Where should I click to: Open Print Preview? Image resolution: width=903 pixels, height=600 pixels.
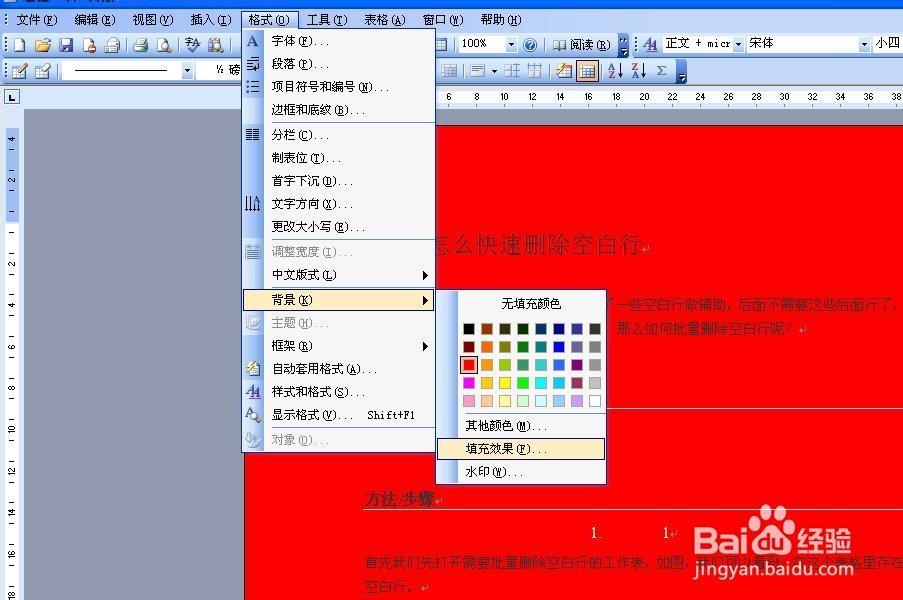click(x=161, y=44)
